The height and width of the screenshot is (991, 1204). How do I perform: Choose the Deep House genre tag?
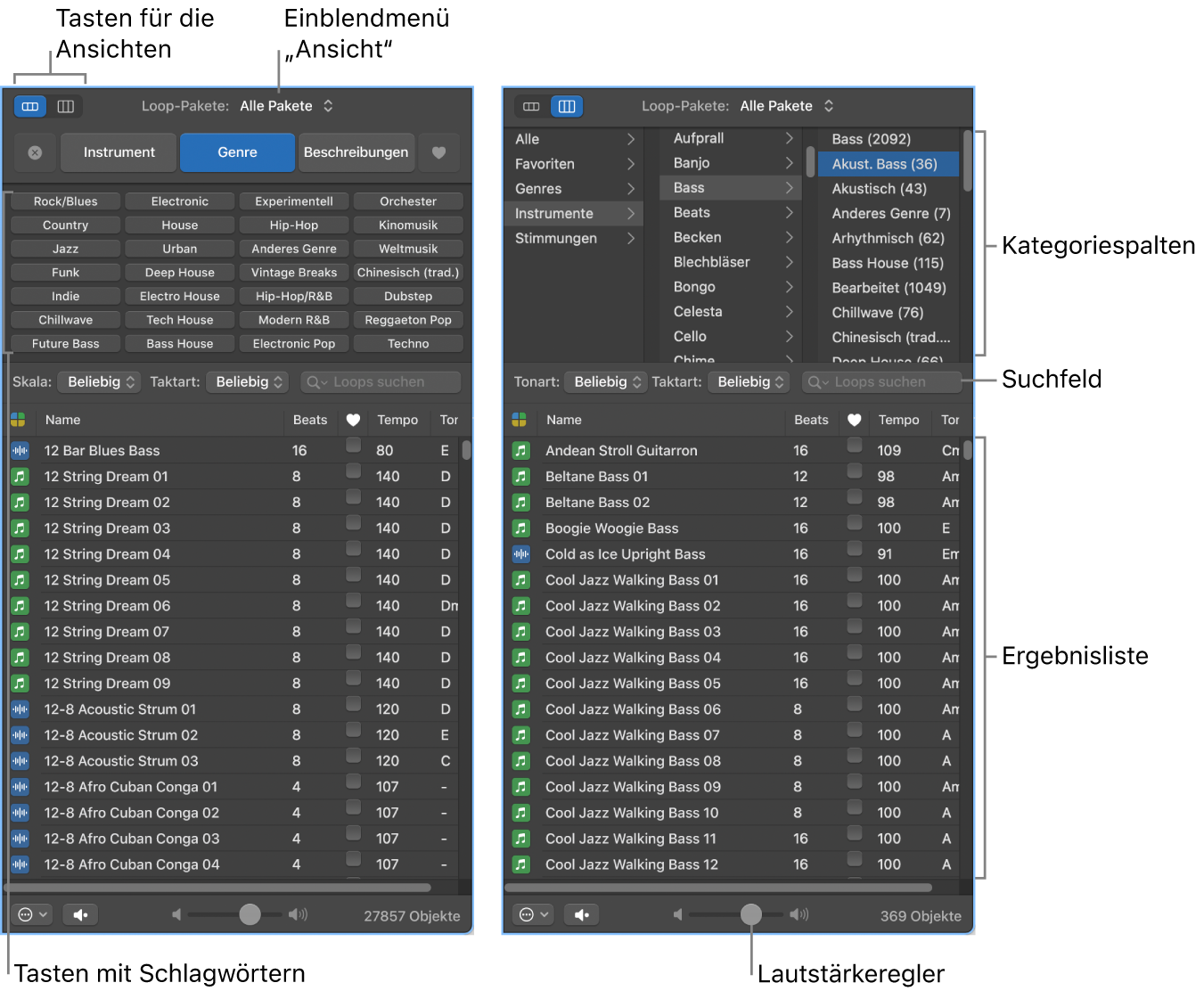tap(180, 273)
